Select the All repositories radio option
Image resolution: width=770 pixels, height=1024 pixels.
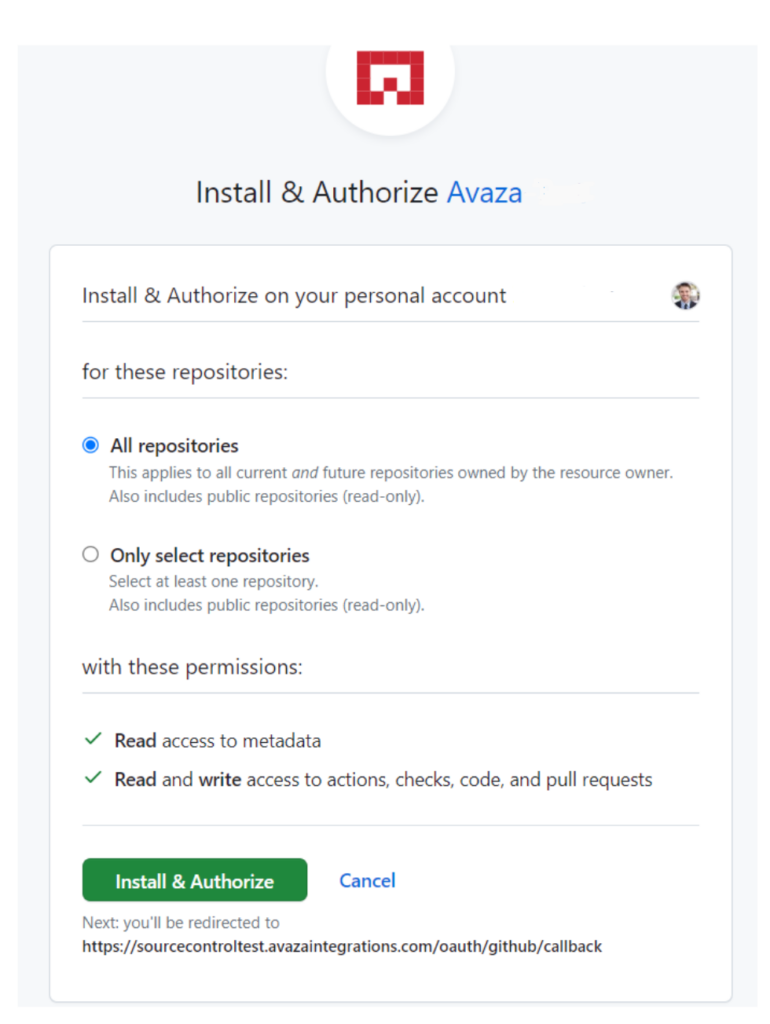(90, 445)
